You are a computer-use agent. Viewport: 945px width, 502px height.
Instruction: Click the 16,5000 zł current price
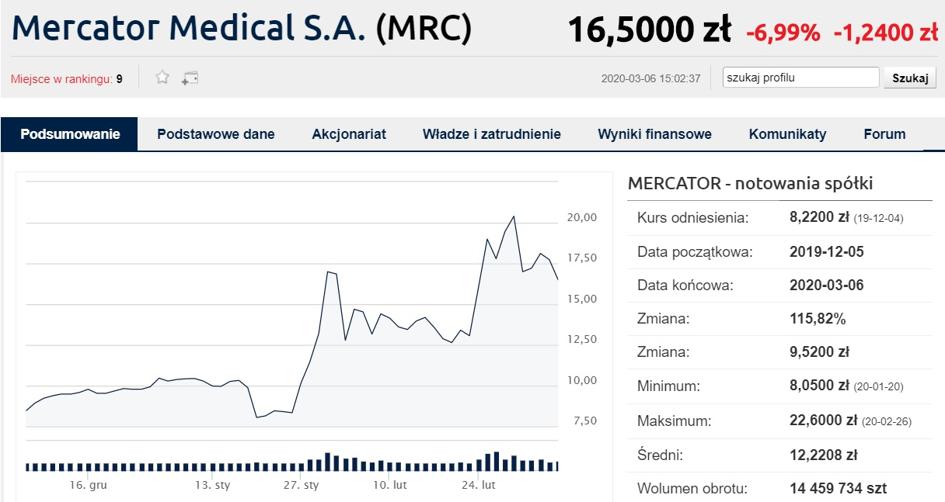click(649, 29)
